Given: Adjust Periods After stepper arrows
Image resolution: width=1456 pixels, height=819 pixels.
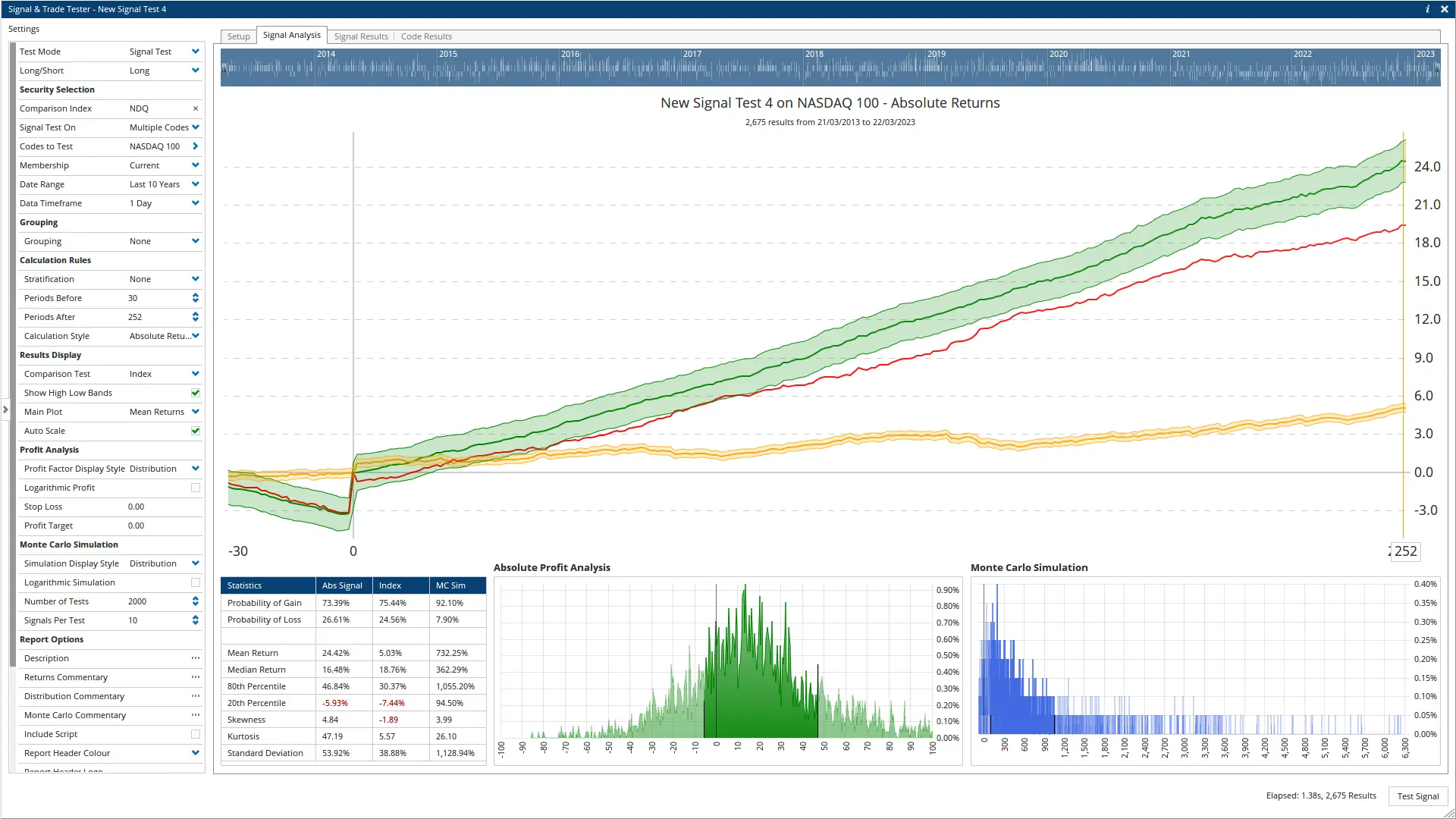Looking at the screenshot, I should point(196,317).
